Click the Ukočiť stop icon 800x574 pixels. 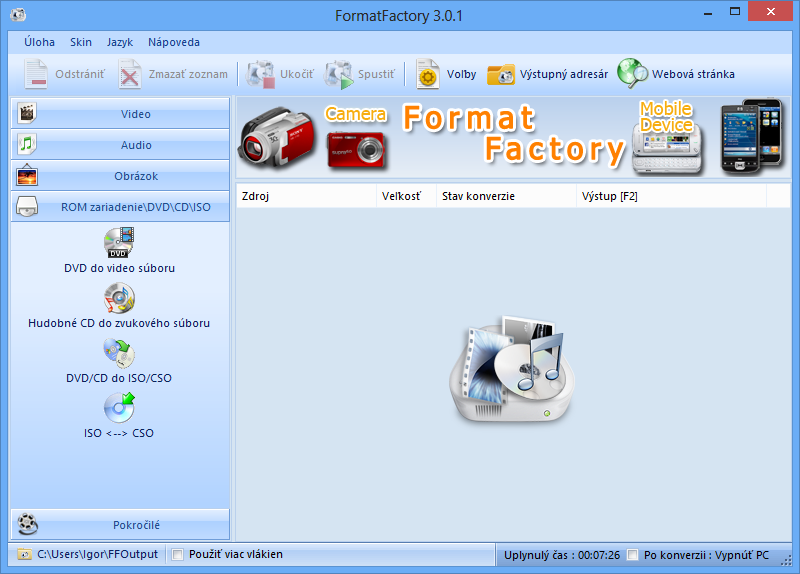[261, 74]
